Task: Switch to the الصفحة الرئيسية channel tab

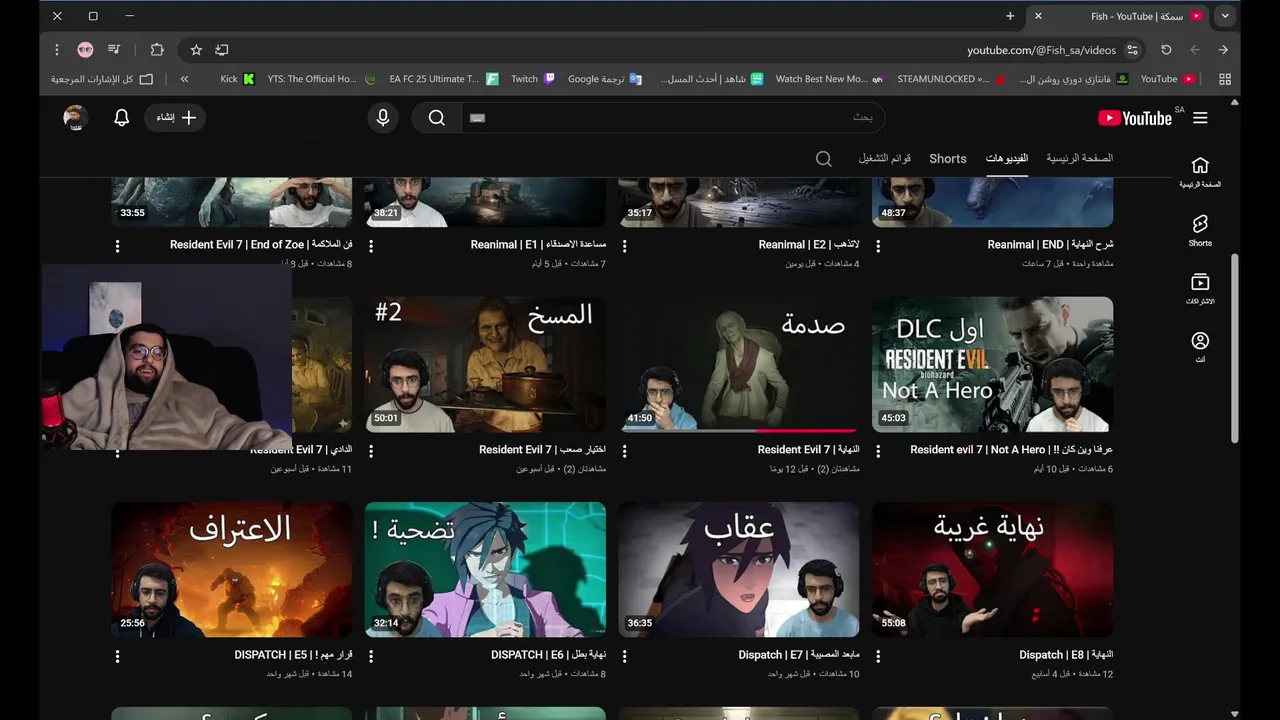Action: (x=1079, y=158)
